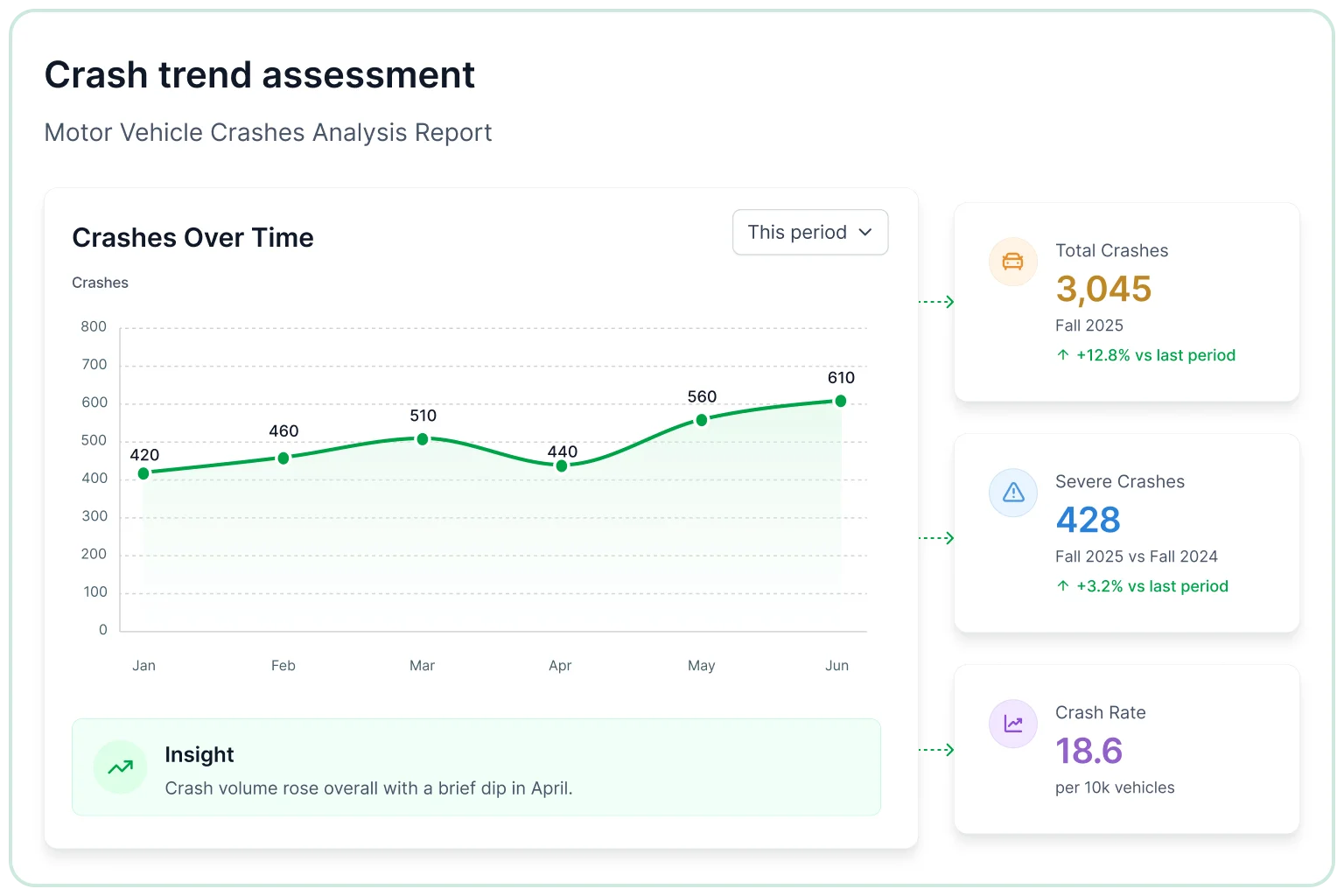The image size is (1344, 896).
Task: Click the 800 tick on the y-axis
Action: [94, 326]
